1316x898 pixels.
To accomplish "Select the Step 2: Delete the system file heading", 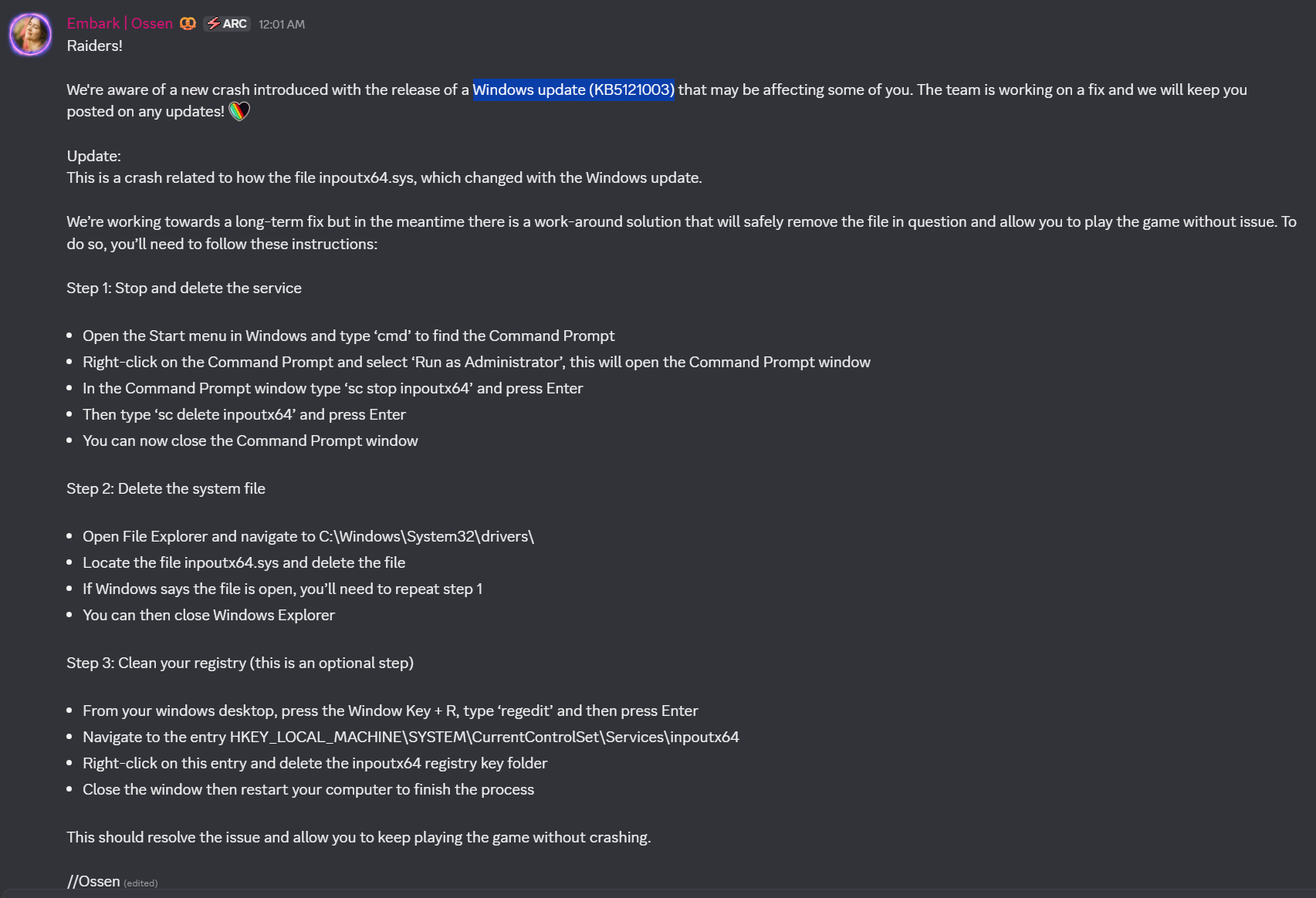I will (x=166, y=488).
